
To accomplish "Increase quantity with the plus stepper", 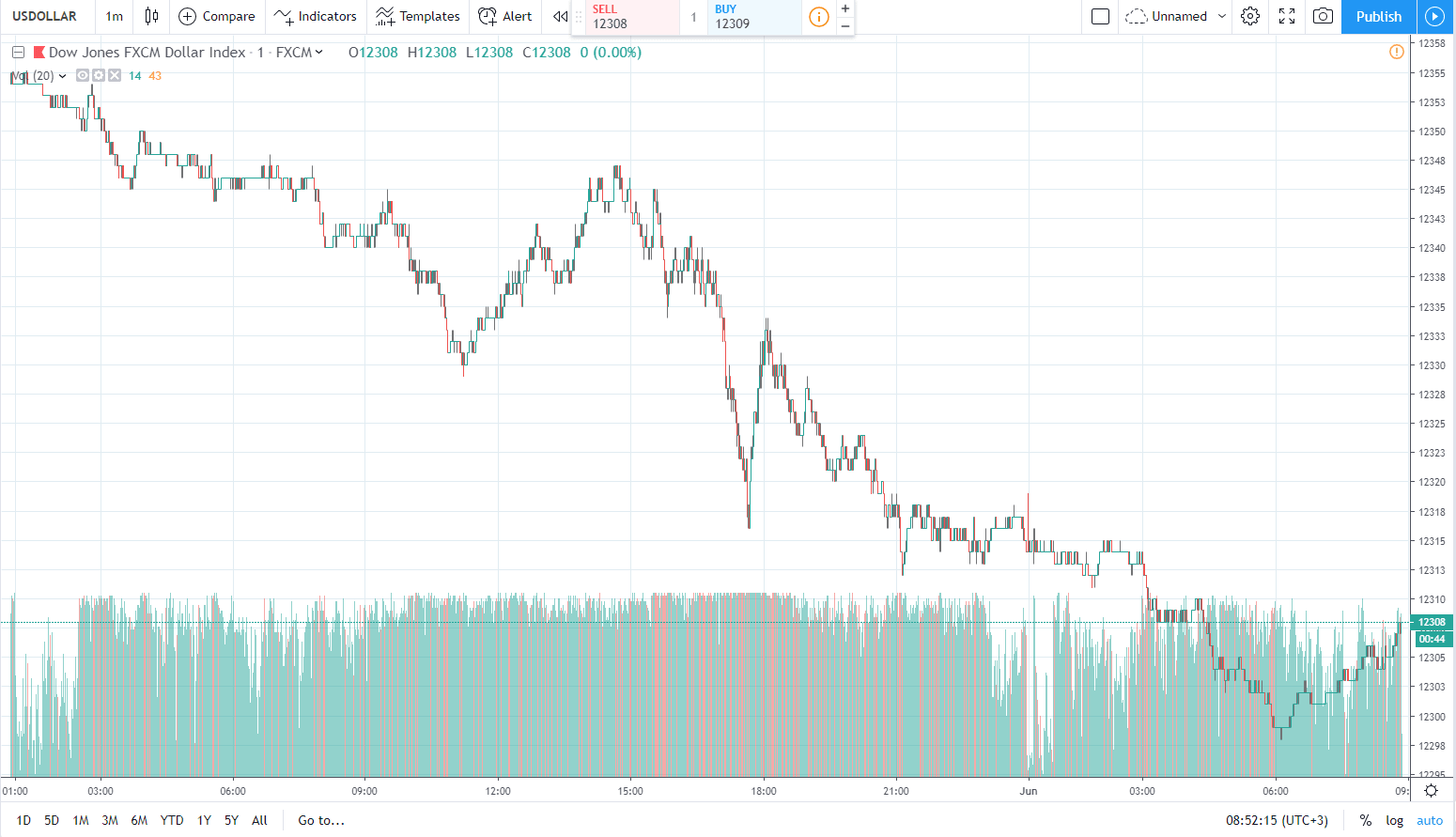I will pyautogui.click(x=845, y=8).
